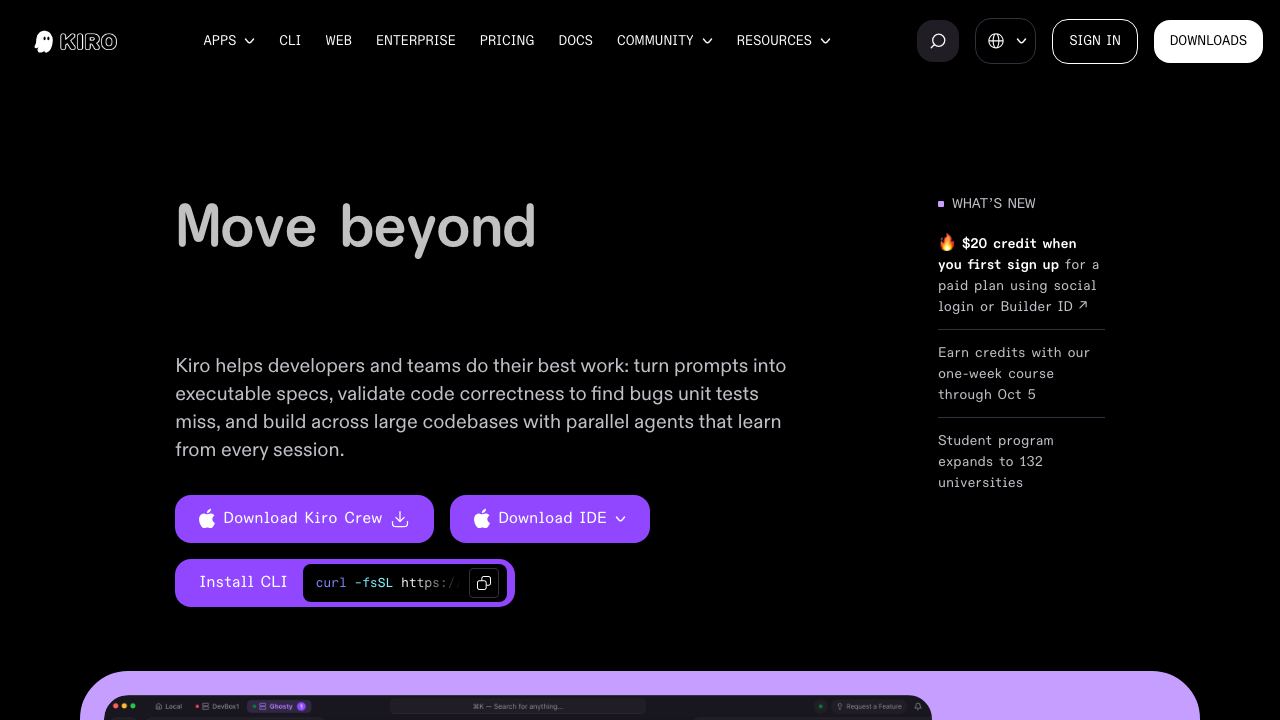The image size is (1280, 720).
Task: Go to the Web page
Action: tap(339, 41)
